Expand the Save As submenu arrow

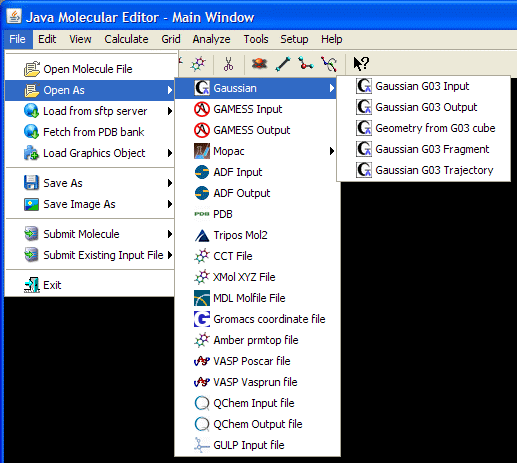tap(170, 183)
